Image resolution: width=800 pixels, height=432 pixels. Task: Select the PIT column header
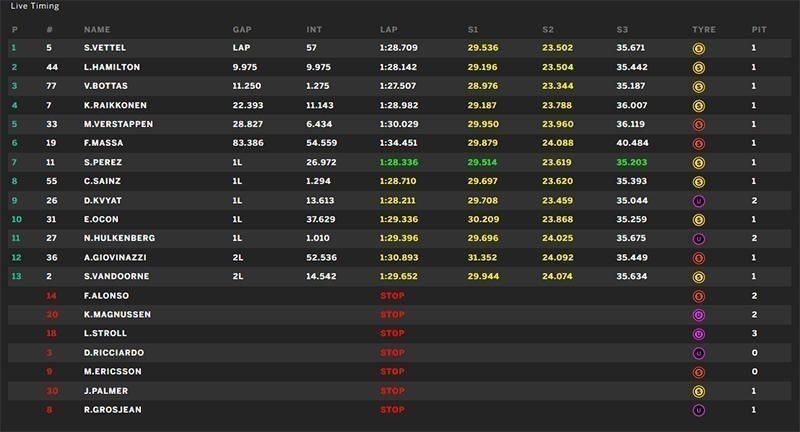click(x=759, y=30)
